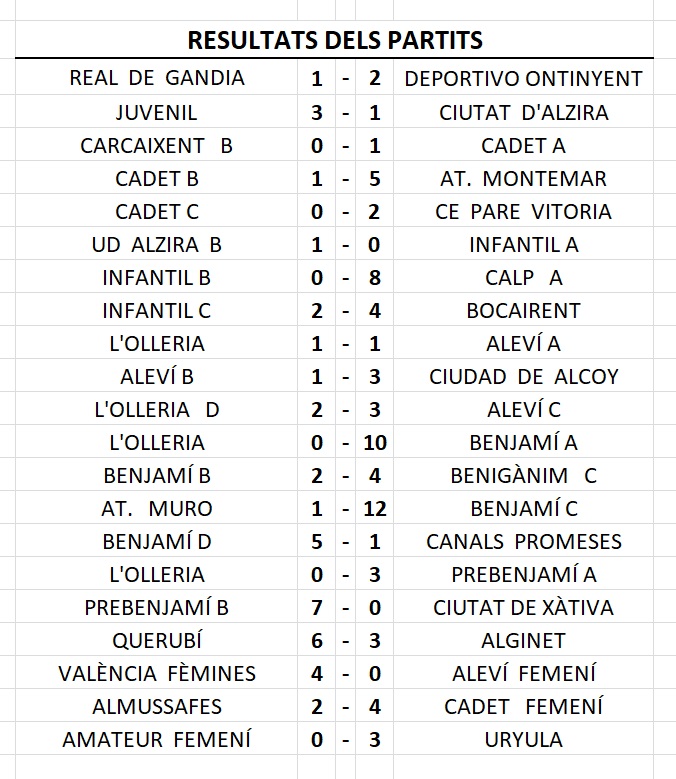Click the URYULA cell
The height and width of the screenshot is (779, 676).
click(524, 739)
